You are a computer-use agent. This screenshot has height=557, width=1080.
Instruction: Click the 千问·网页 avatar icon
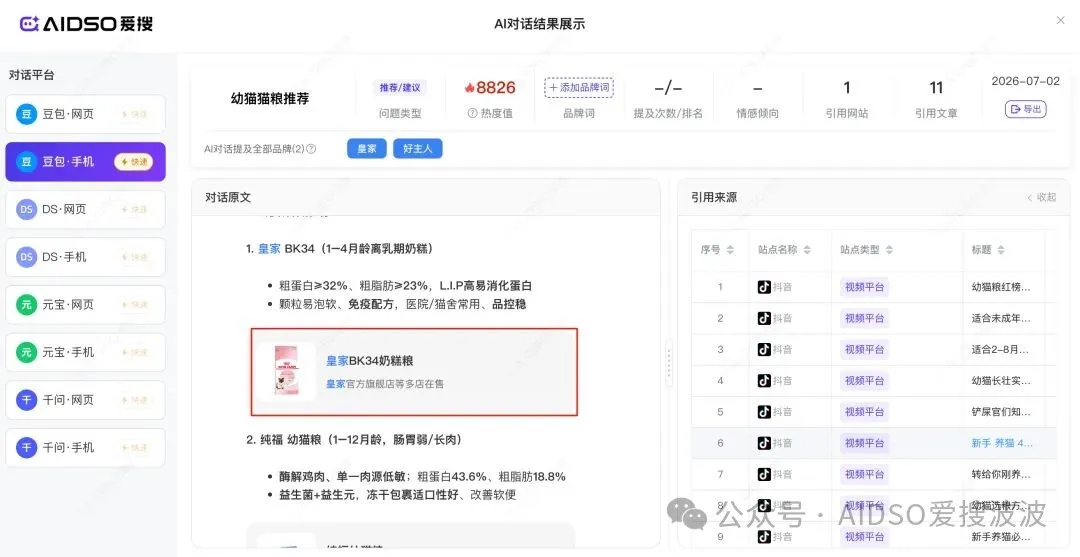(26, 399)
